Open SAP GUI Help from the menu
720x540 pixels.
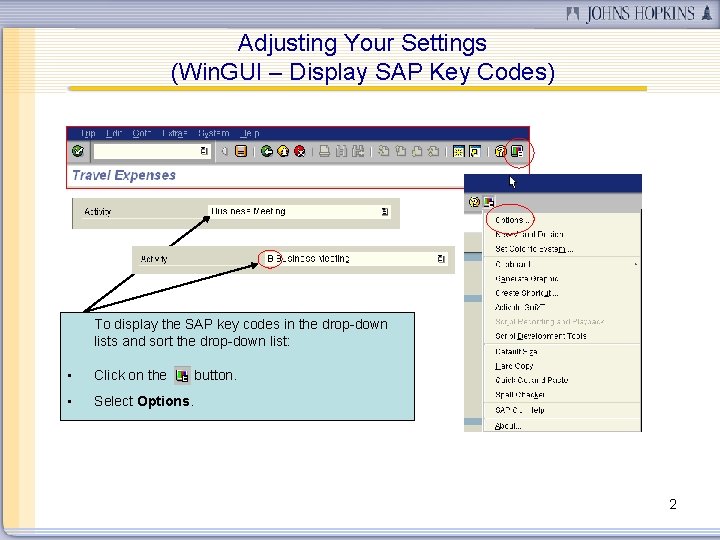point(520,411)
